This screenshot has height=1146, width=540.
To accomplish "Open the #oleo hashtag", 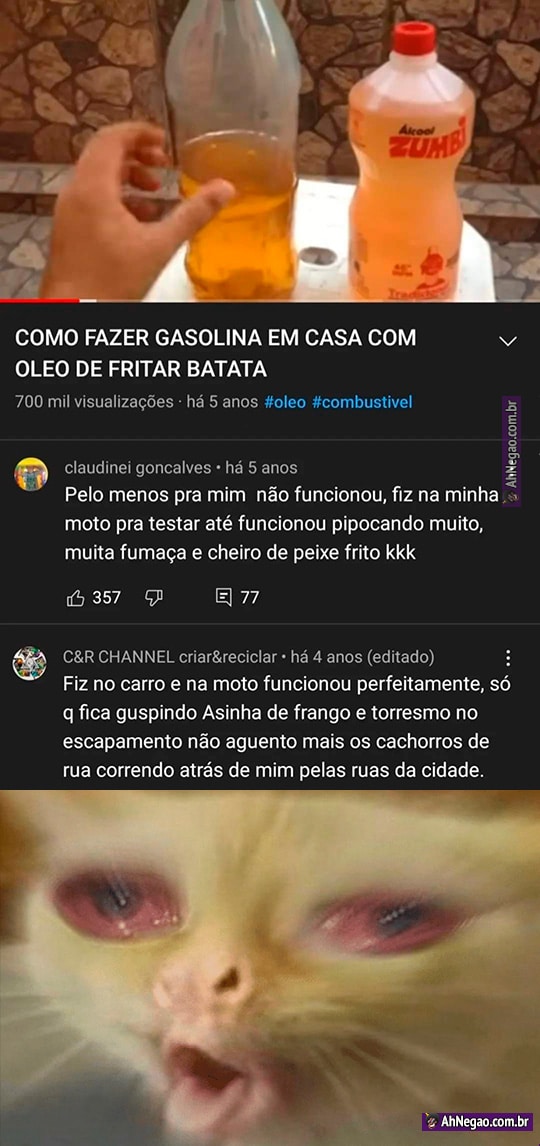I will pos(284,402).
